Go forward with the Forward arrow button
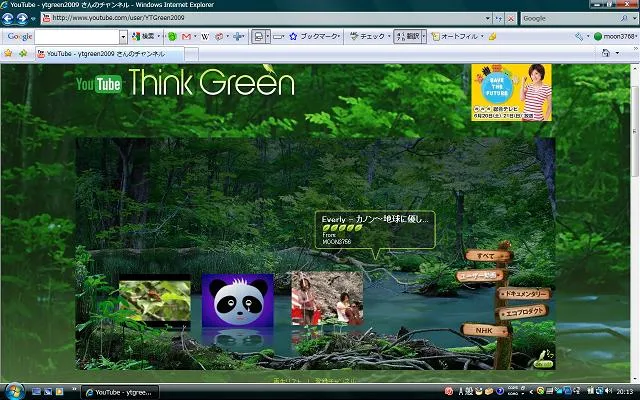 (x=22, y=19)
